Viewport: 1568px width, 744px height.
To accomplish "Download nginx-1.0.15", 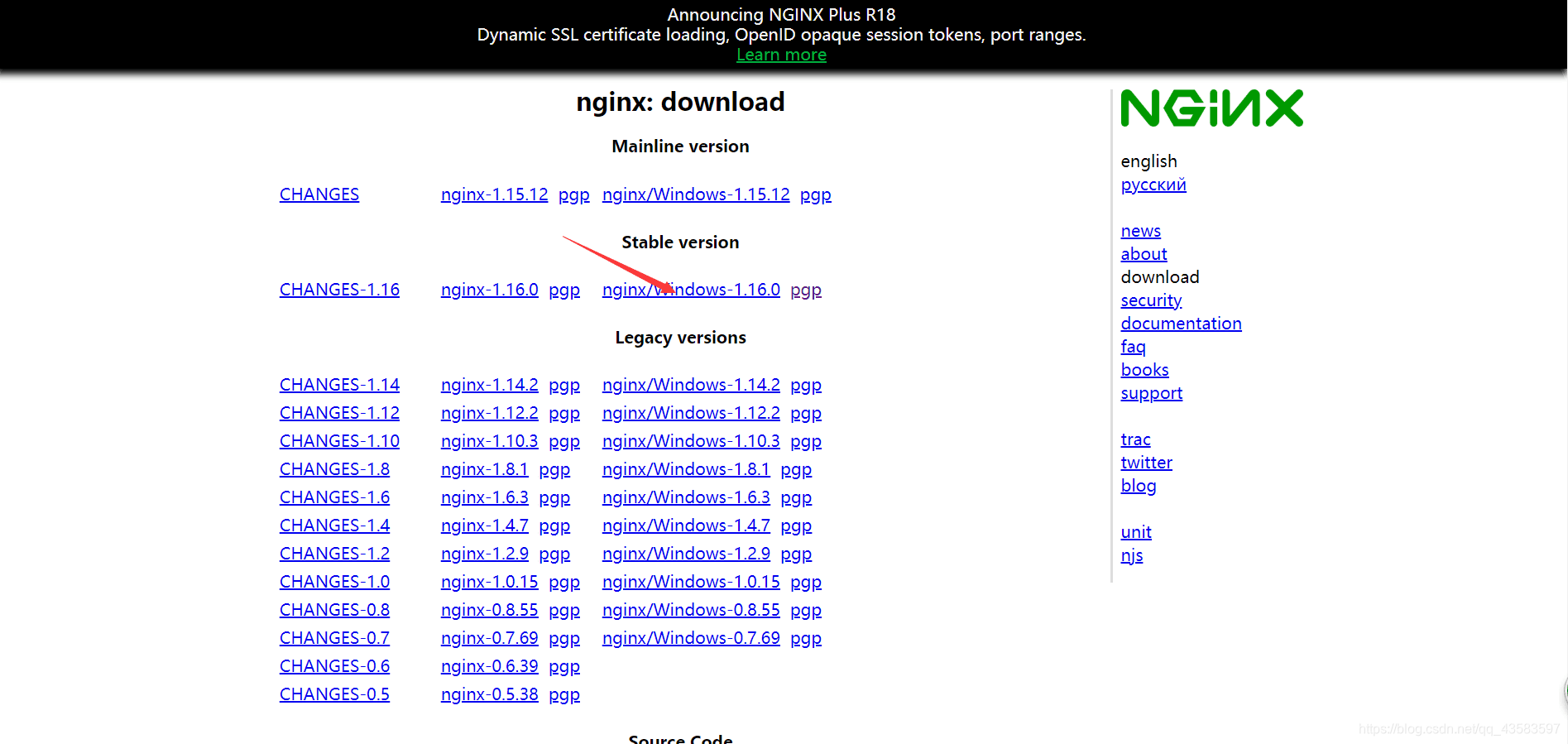I will (x=489, y=582).
